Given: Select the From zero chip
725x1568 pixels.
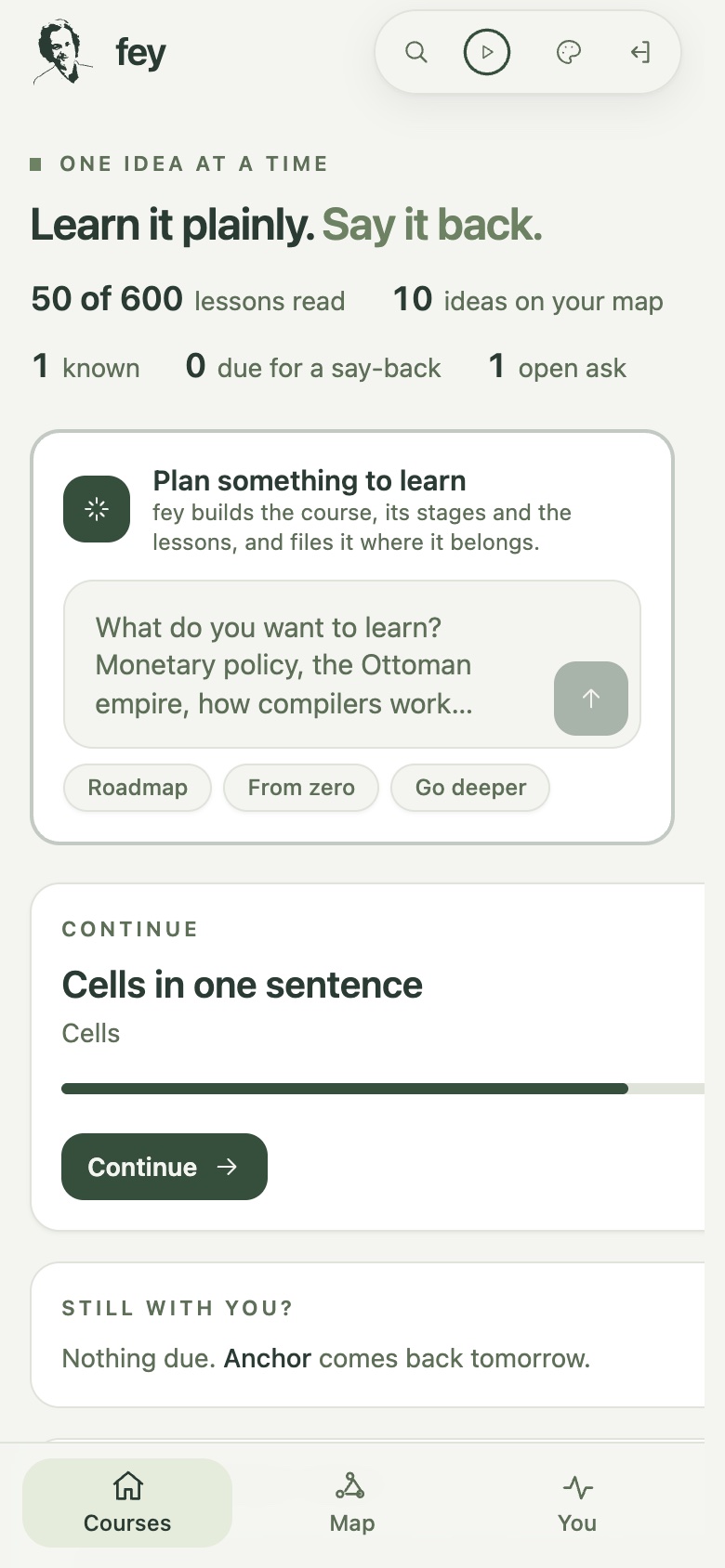Looking at the screenshot, I should pos(301,788).
